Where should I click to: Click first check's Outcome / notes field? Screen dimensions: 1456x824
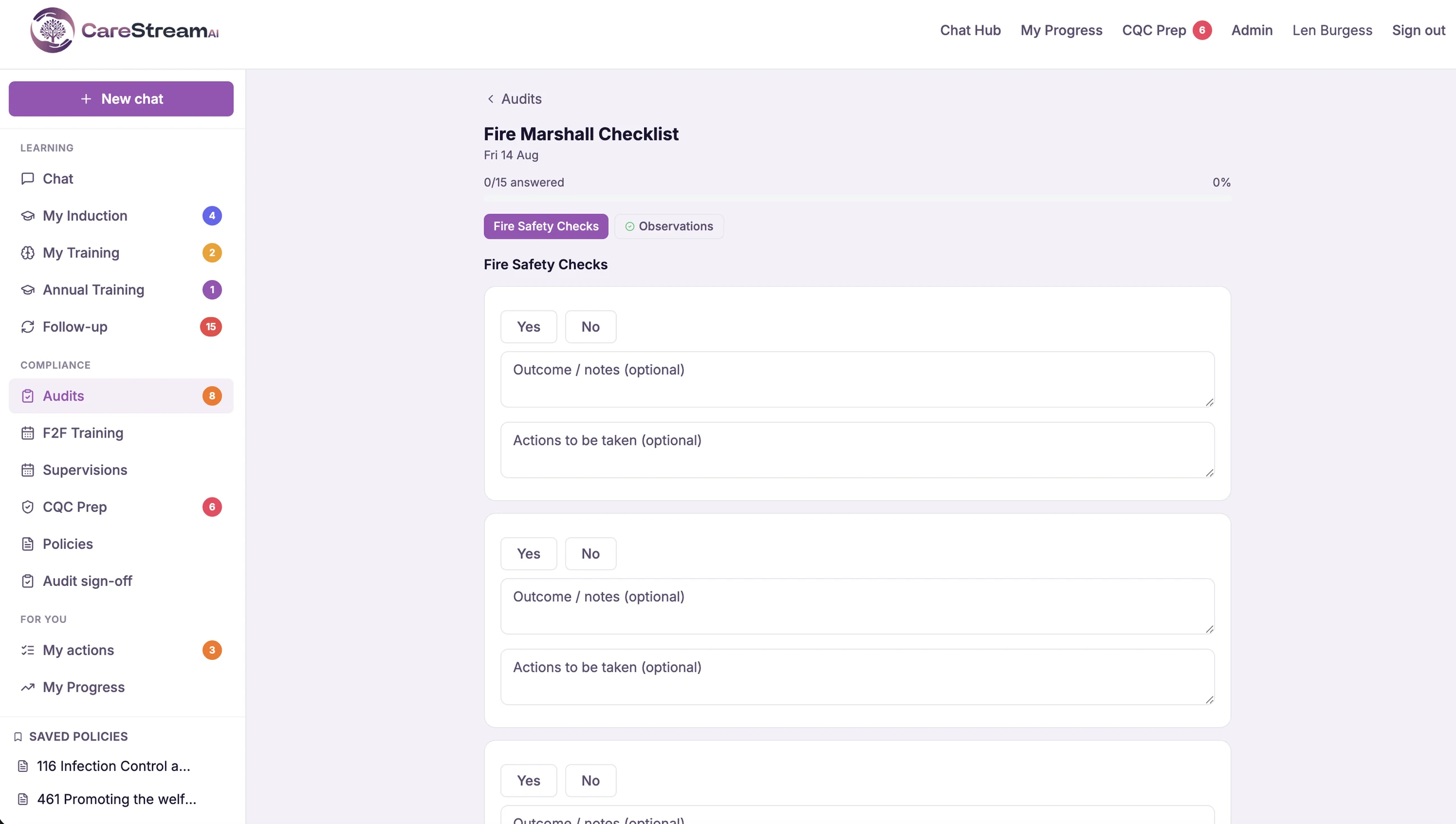coord(857,379)
